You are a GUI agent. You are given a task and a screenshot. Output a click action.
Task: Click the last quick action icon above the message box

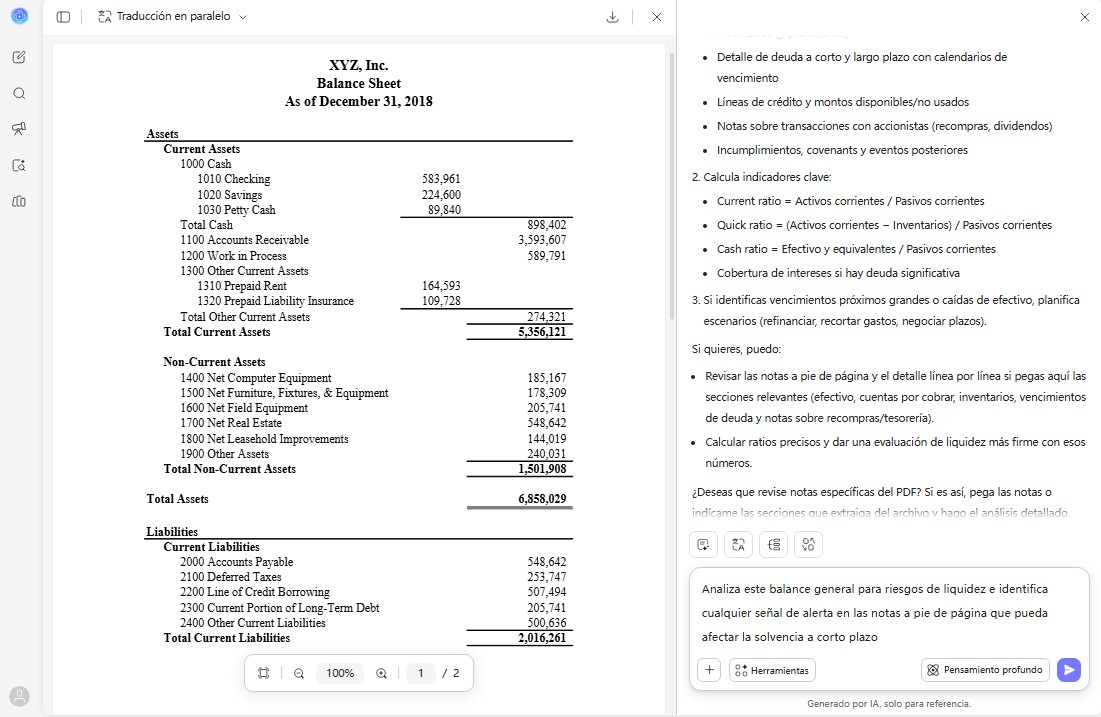point(808,544)
